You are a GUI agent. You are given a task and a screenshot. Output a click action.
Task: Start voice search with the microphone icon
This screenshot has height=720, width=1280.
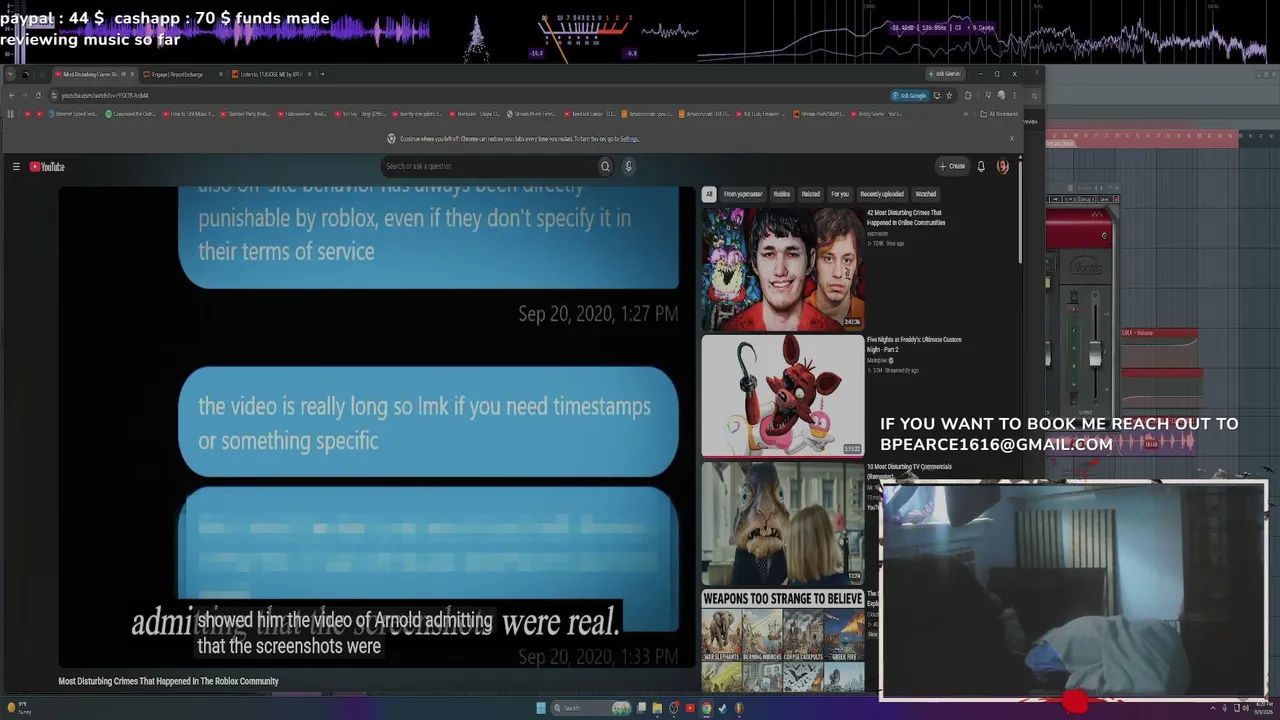pos(628,166)
